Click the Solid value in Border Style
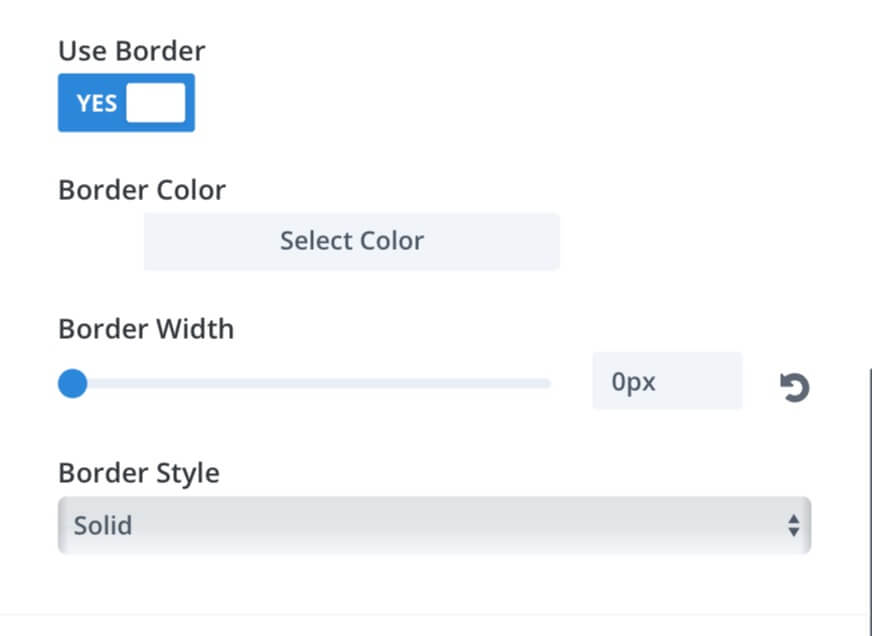 click(103, 525)
